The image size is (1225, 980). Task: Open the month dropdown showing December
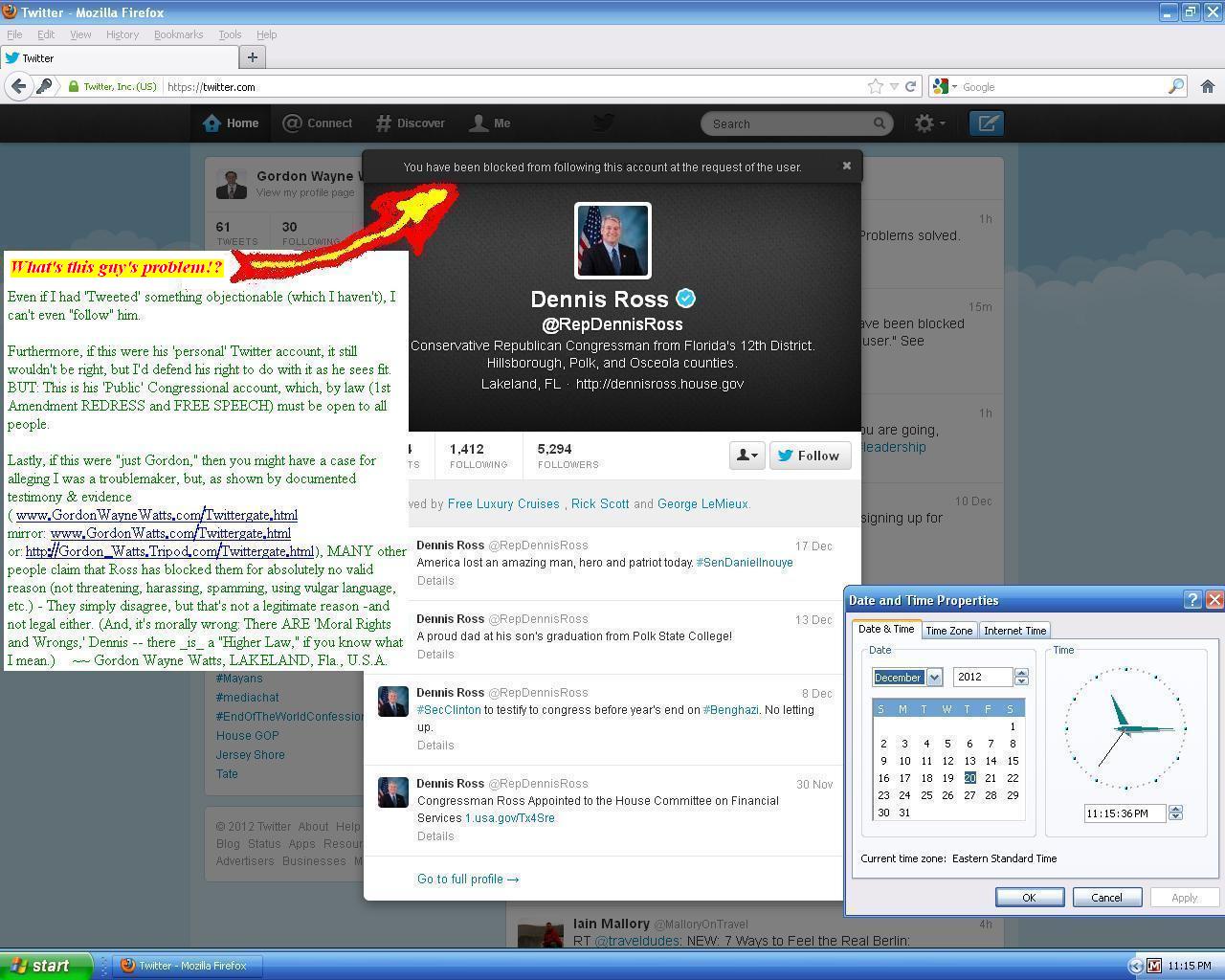pos(934,678)
